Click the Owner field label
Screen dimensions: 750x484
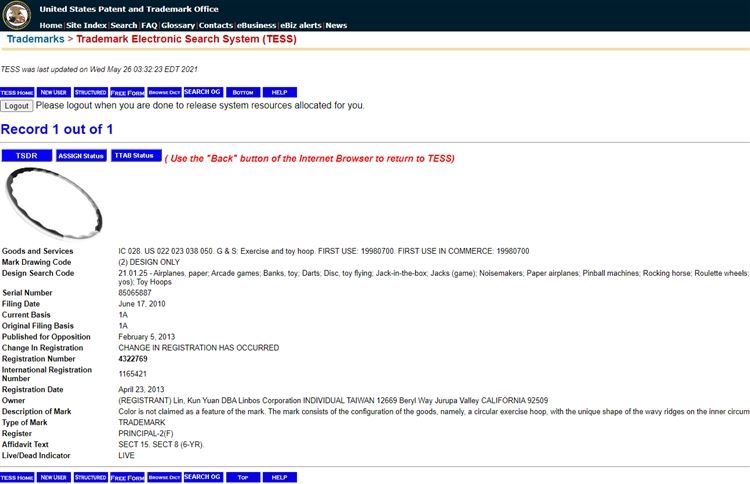13,400
